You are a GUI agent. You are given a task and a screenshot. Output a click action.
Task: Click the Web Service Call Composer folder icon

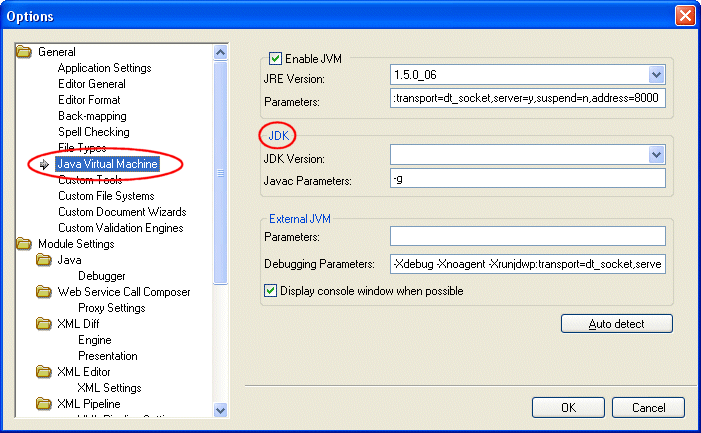click(x=44, y=292)
